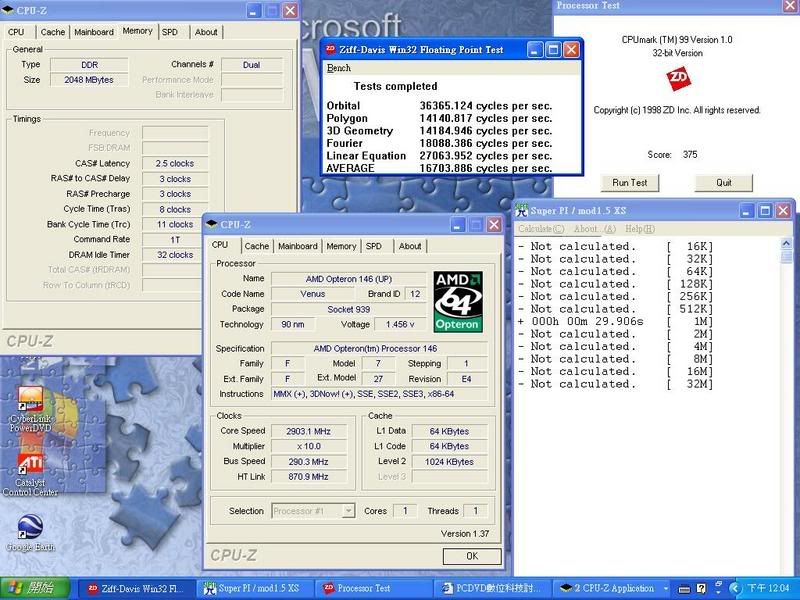Select Cache tab in Memory CPU-Z window
800x600 pixels.
tap(53, 32)
